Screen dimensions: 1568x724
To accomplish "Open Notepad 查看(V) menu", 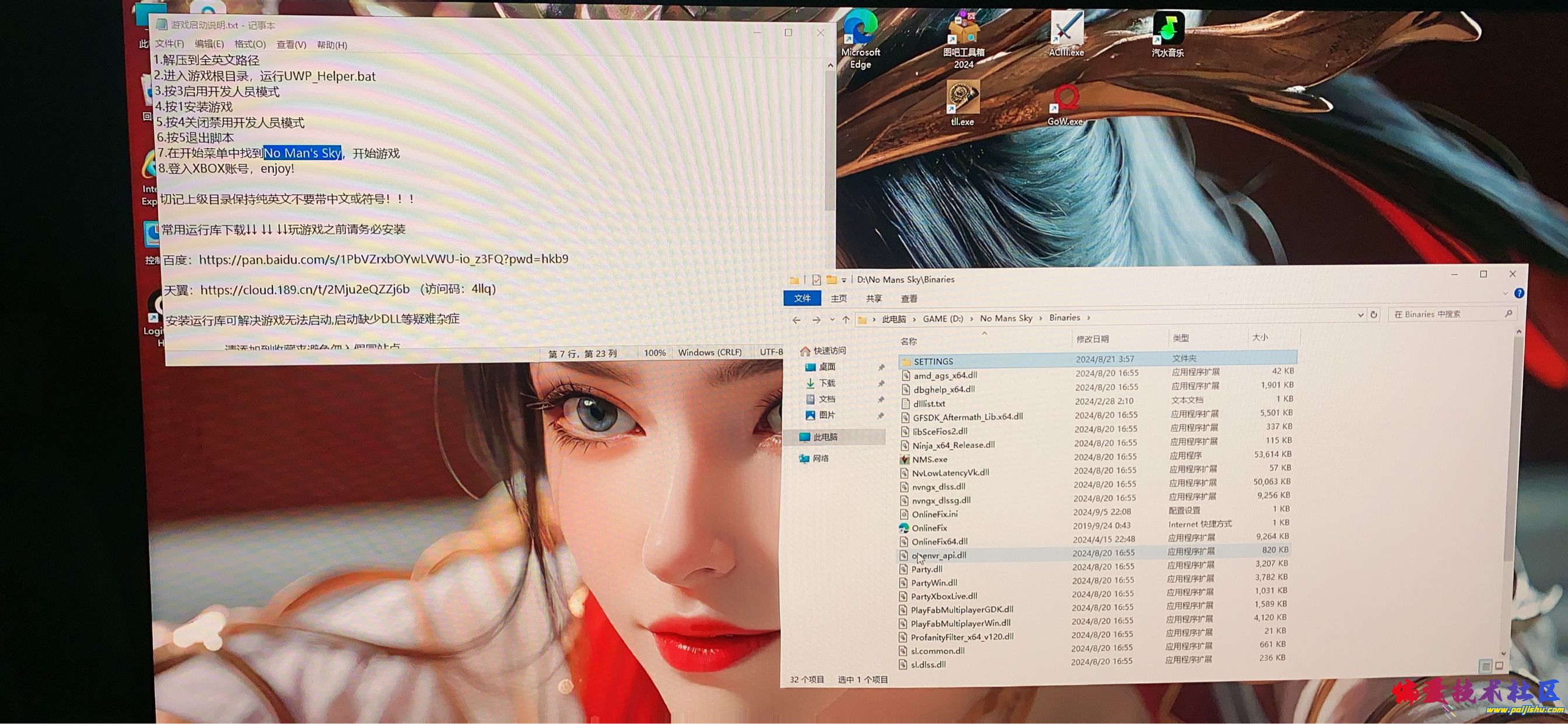I will pyautogui.click(x=291, y=44).
